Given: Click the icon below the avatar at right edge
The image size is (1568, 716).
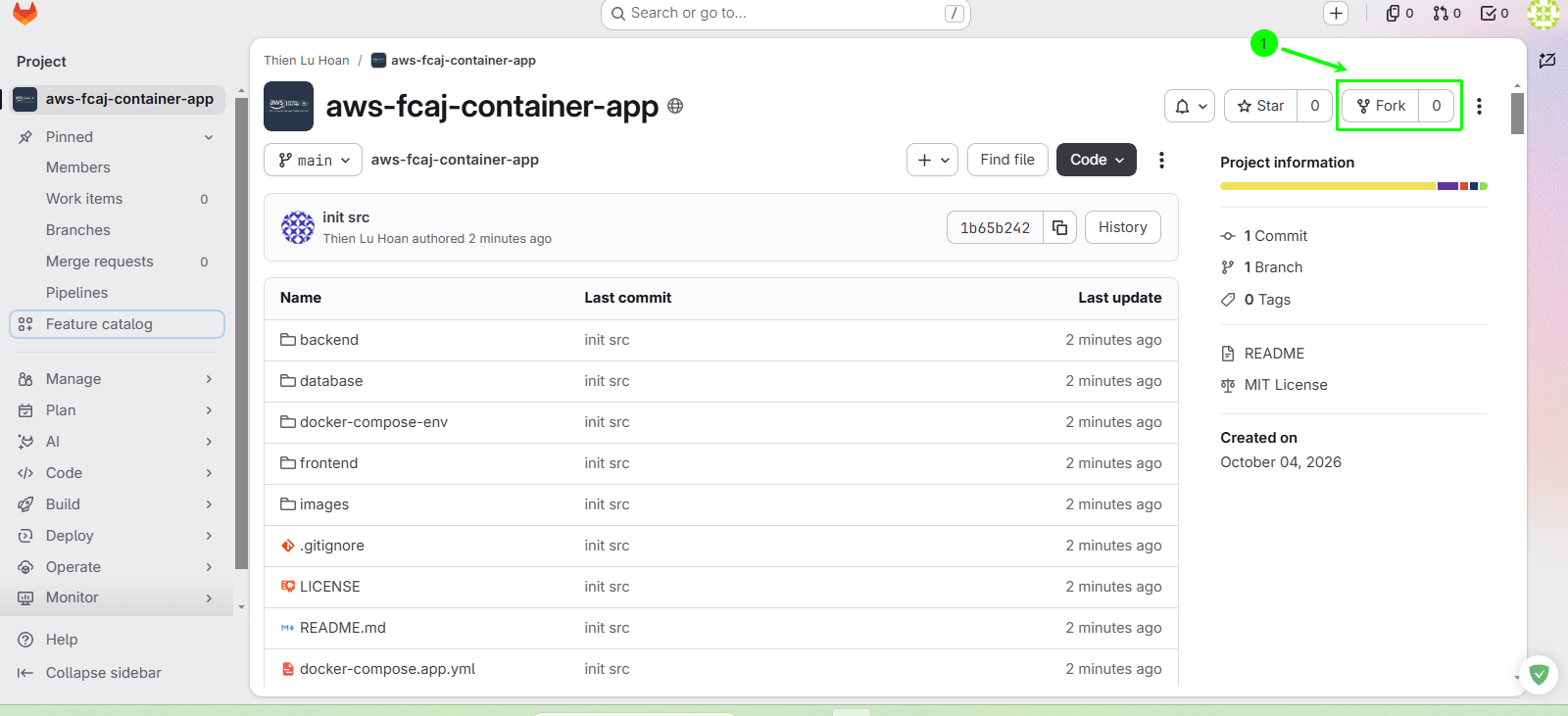Looking at the screenshot, I should pyautogui.click(x=1547, y=61).
